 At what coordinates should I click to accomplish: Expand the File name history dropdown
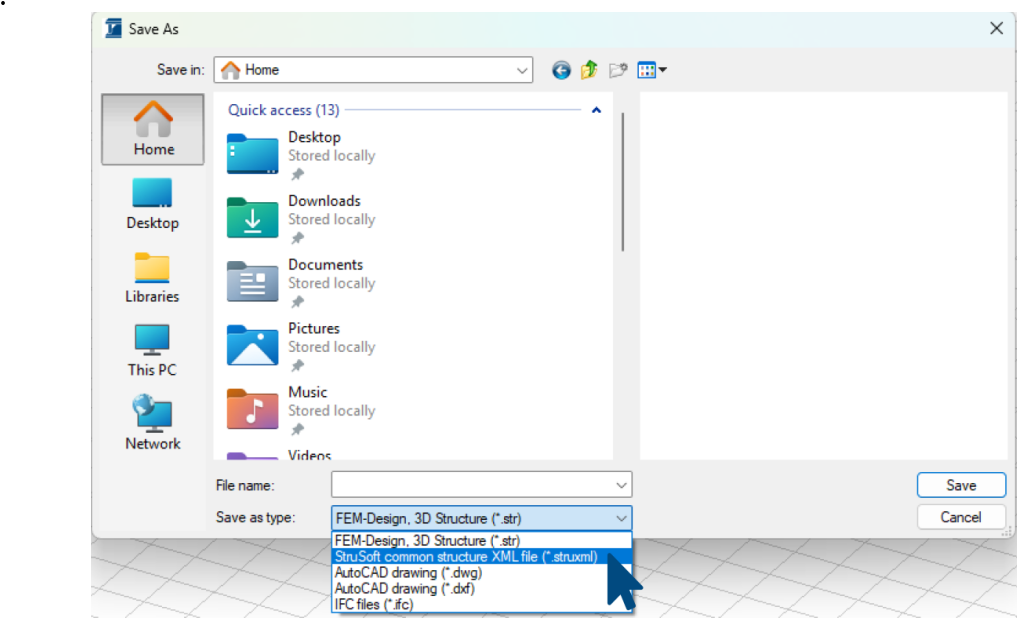point(621,485)
